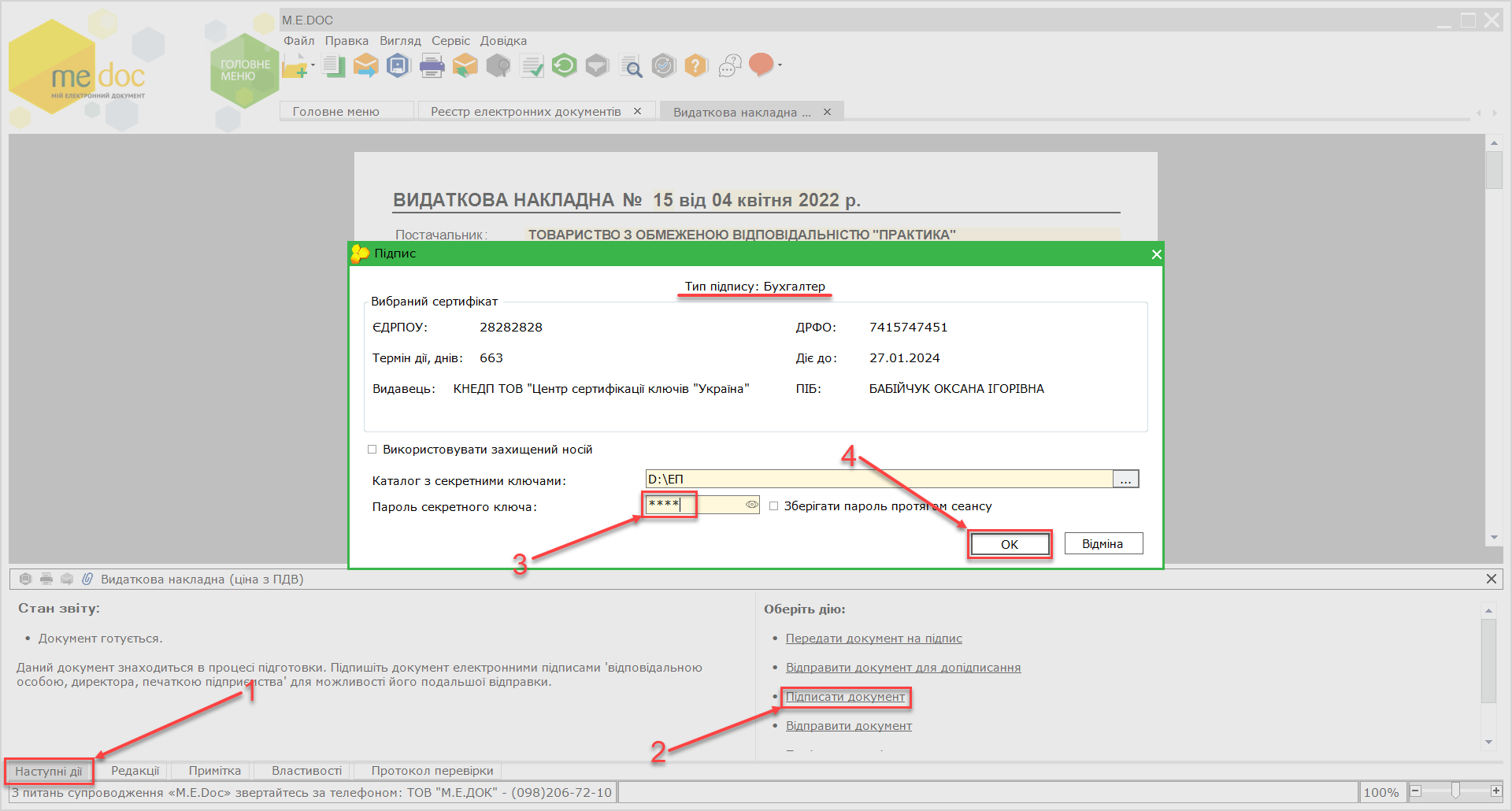Cancel signing with the Відміна button

pos(1103,544)
